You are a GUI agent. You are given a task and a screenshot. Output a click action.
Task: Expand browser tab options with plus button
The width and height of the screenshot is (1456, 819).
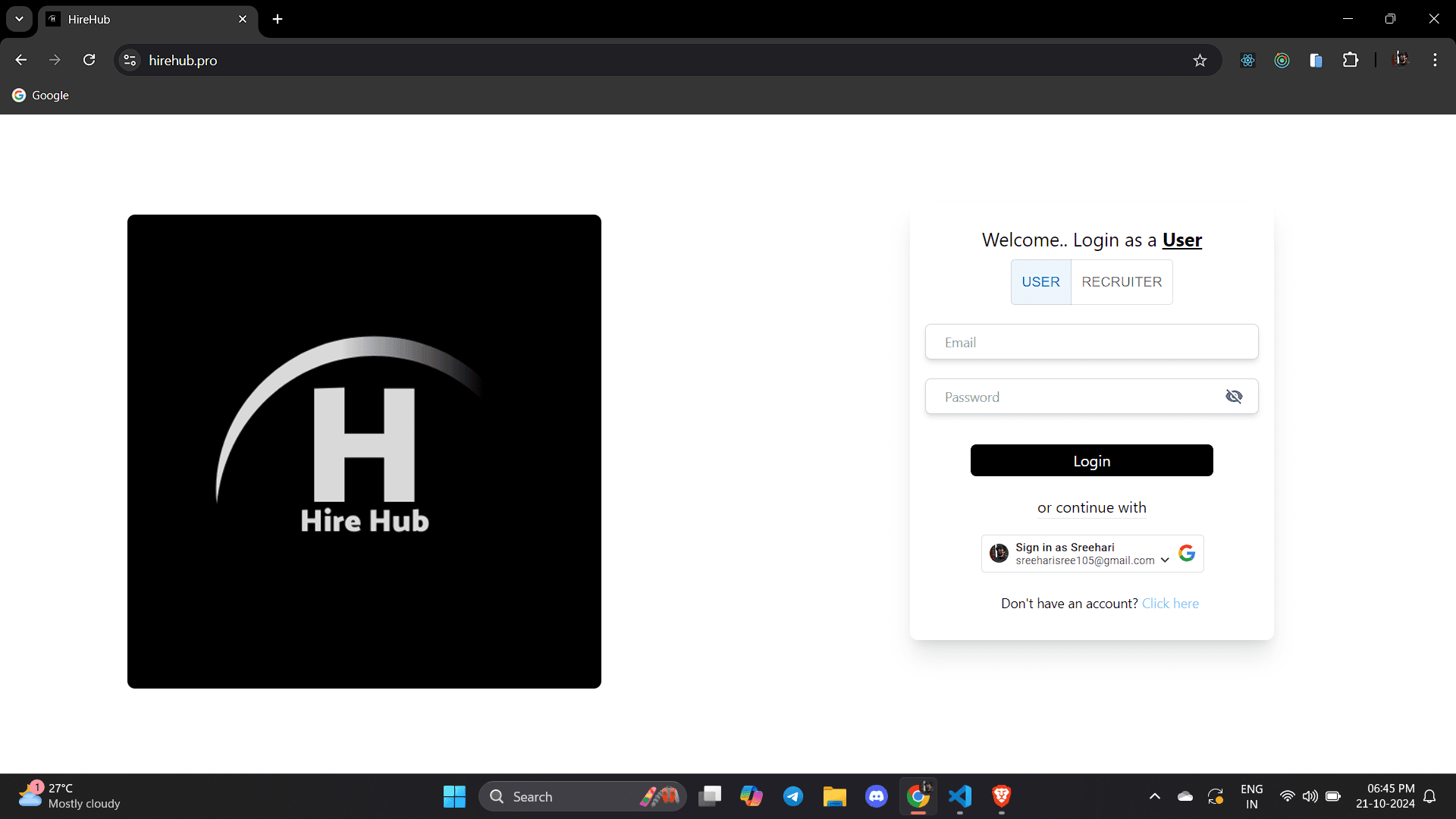[278, 19]
